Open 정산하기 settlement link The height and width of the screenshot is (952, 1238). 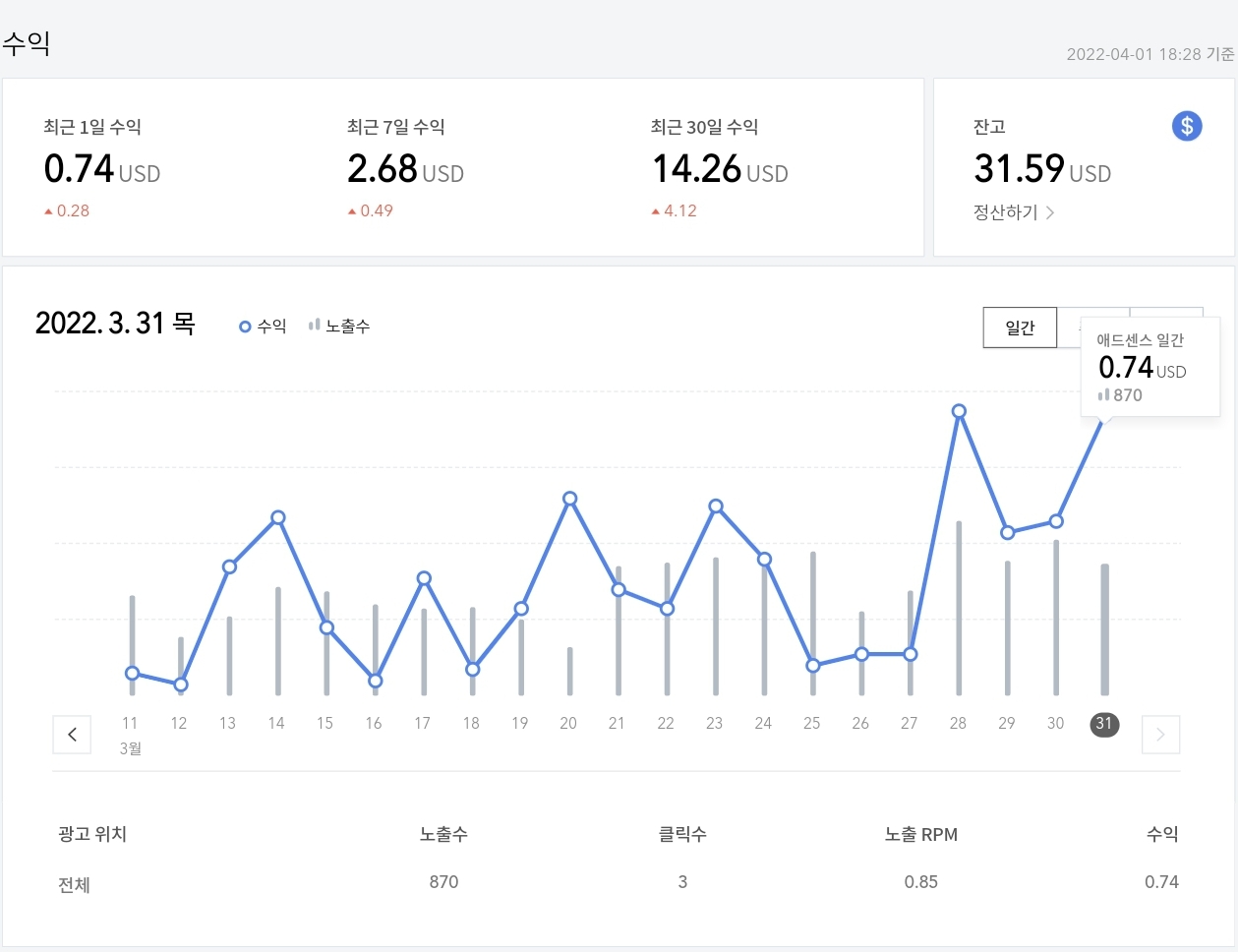[1014, 212]
